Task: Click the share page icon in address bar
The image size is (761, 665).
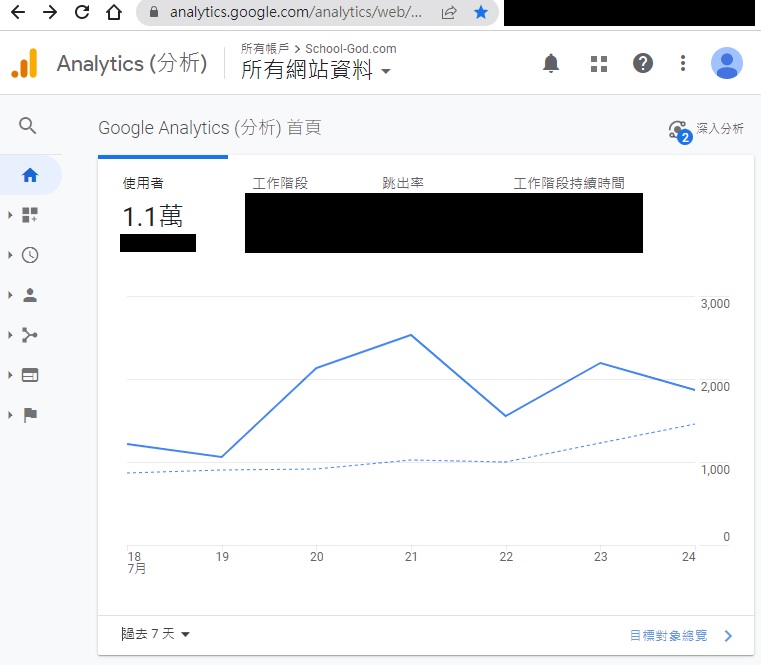Action: click(449, 12)
